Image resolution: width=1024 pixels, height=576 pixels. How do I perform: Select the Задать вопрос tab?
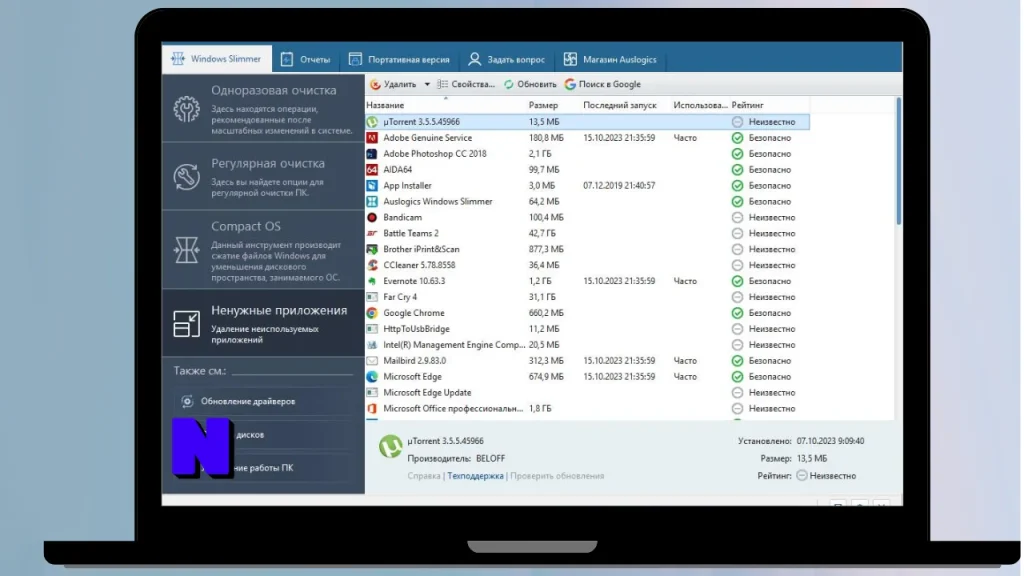pyautogui.click(x=507, y=59)
